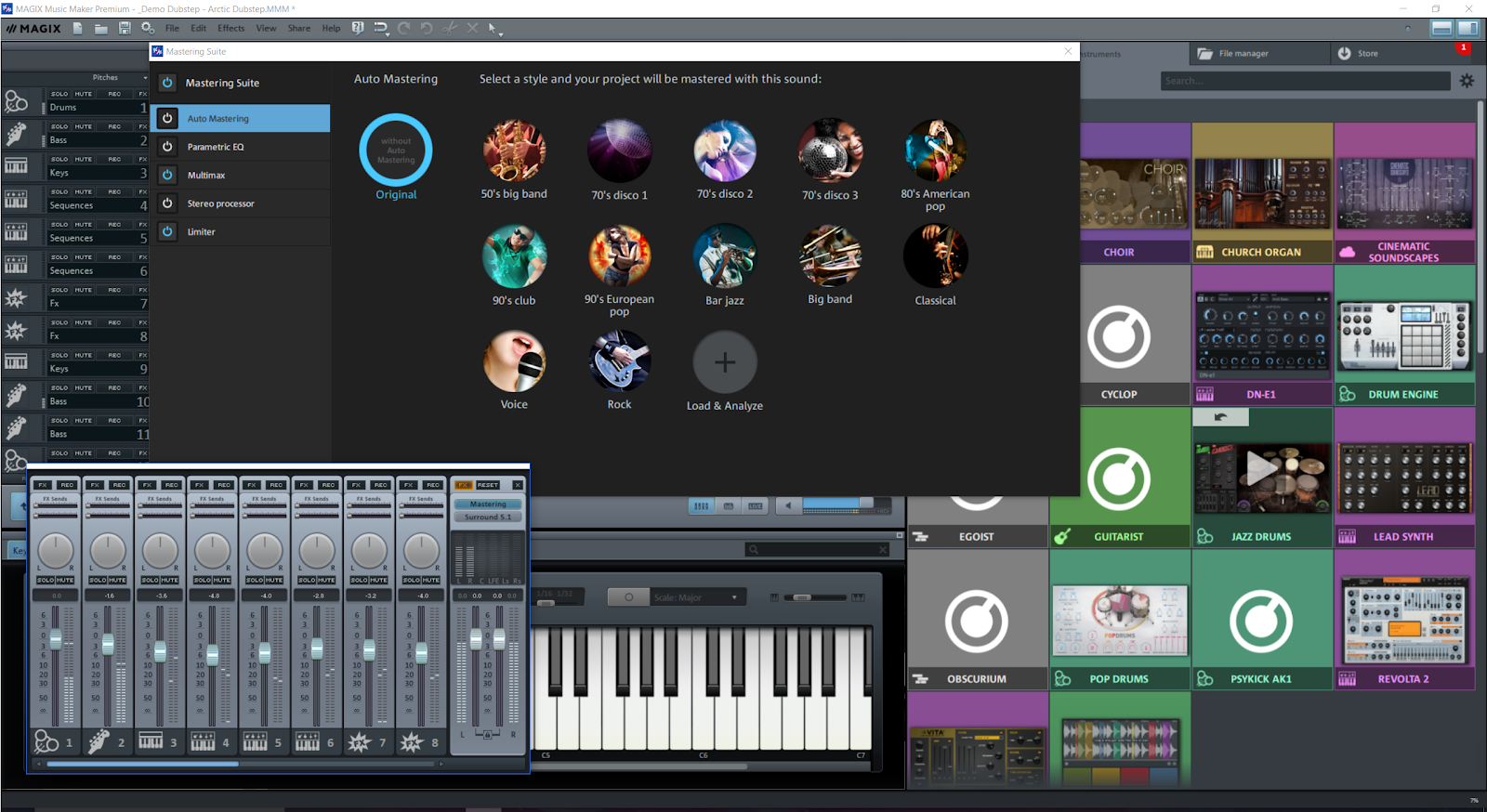The height and width of the screenshot is (812, 1487).
Task: Select the Drum Engine instrument tile
Action: click(x=1404, y=335)
